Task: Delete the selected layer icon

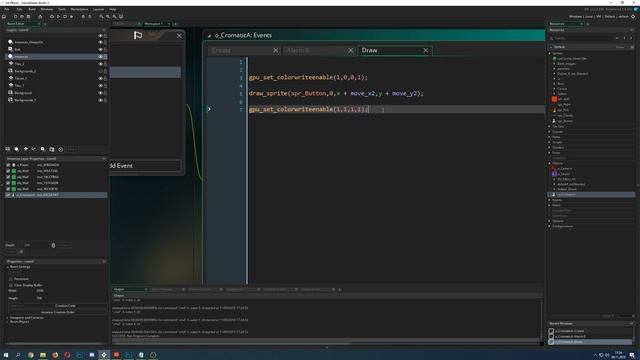Action: point(61,149)
